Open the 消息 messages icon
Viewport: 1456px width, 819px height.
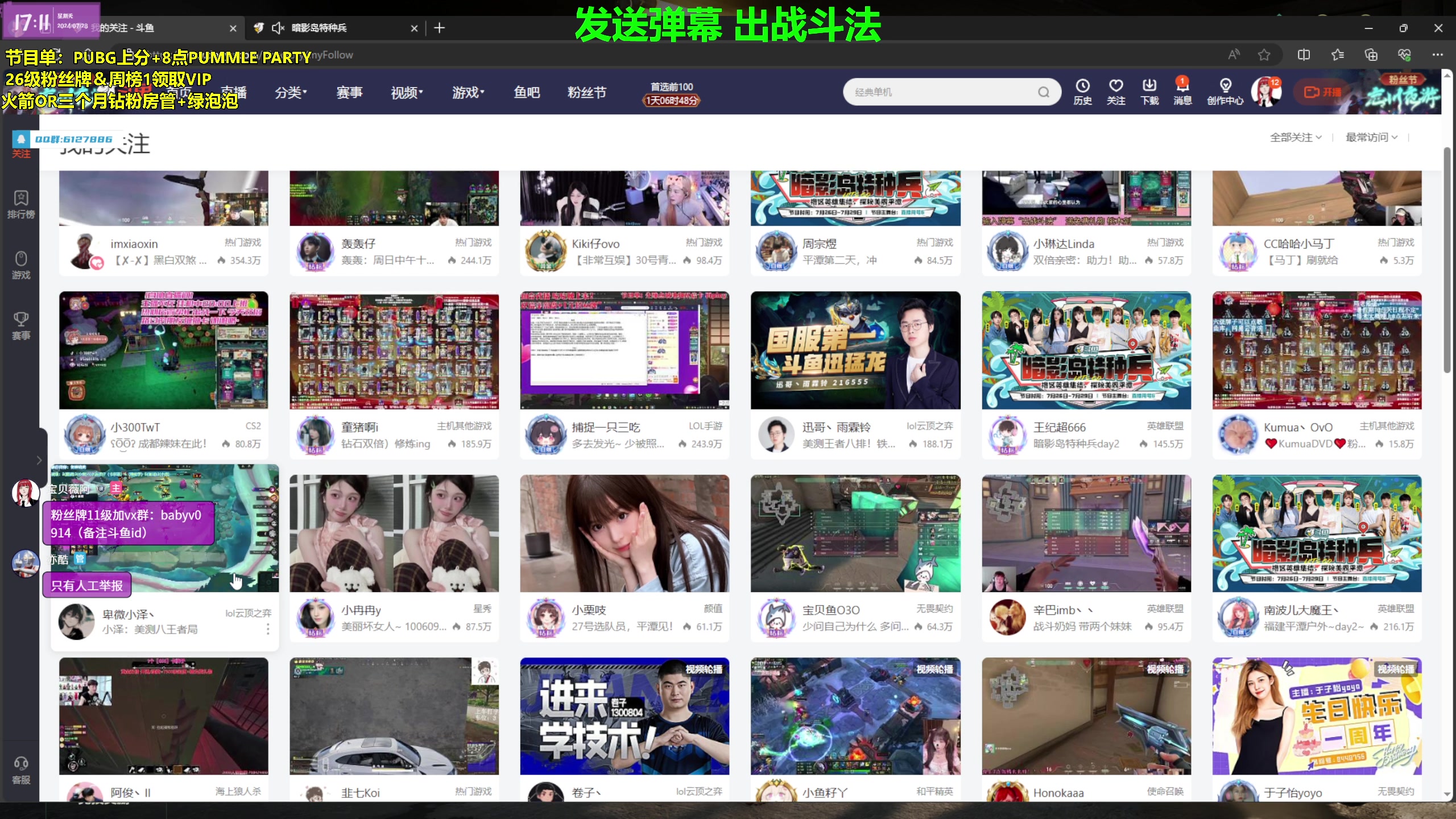pos(1182,92)
